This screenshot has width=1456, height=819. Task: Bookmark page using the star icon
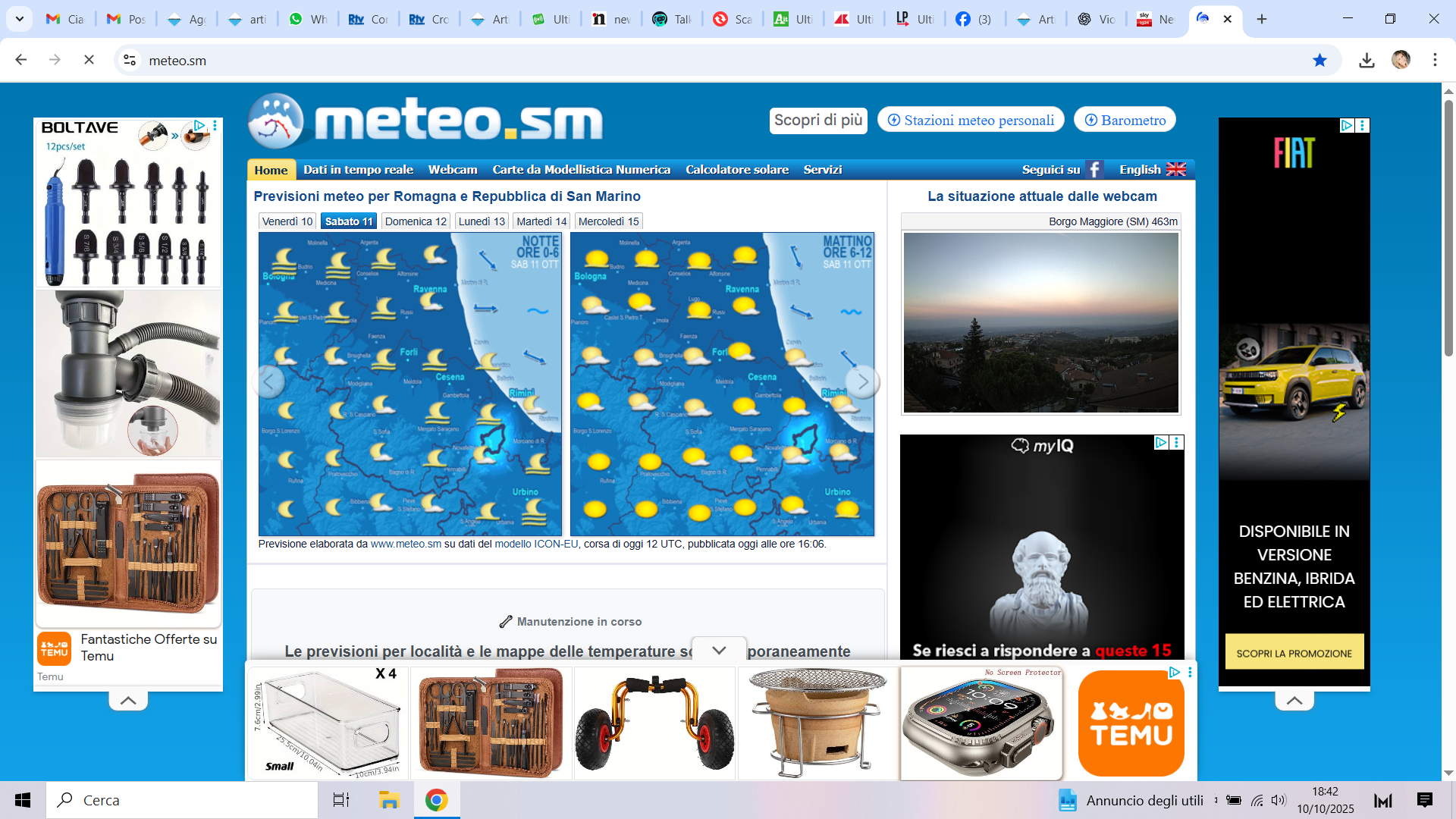(1319, 61)
